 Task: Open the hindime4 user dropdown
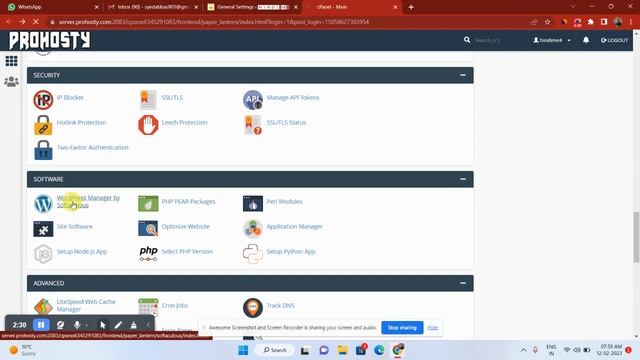(552, 40)
